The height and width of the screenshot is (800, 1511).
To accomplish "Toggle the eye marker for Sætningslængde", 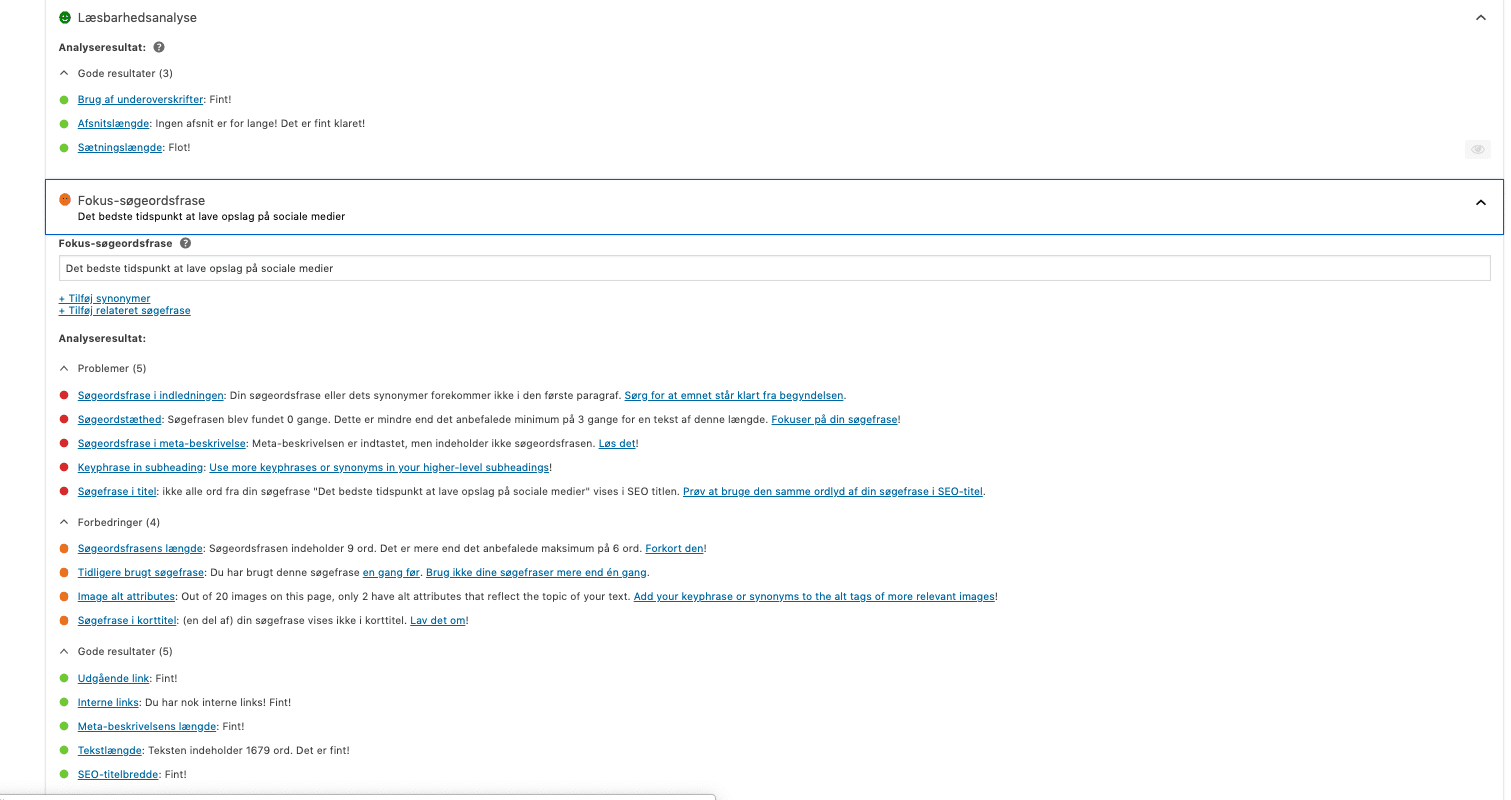I will (x=1478, y=149).
